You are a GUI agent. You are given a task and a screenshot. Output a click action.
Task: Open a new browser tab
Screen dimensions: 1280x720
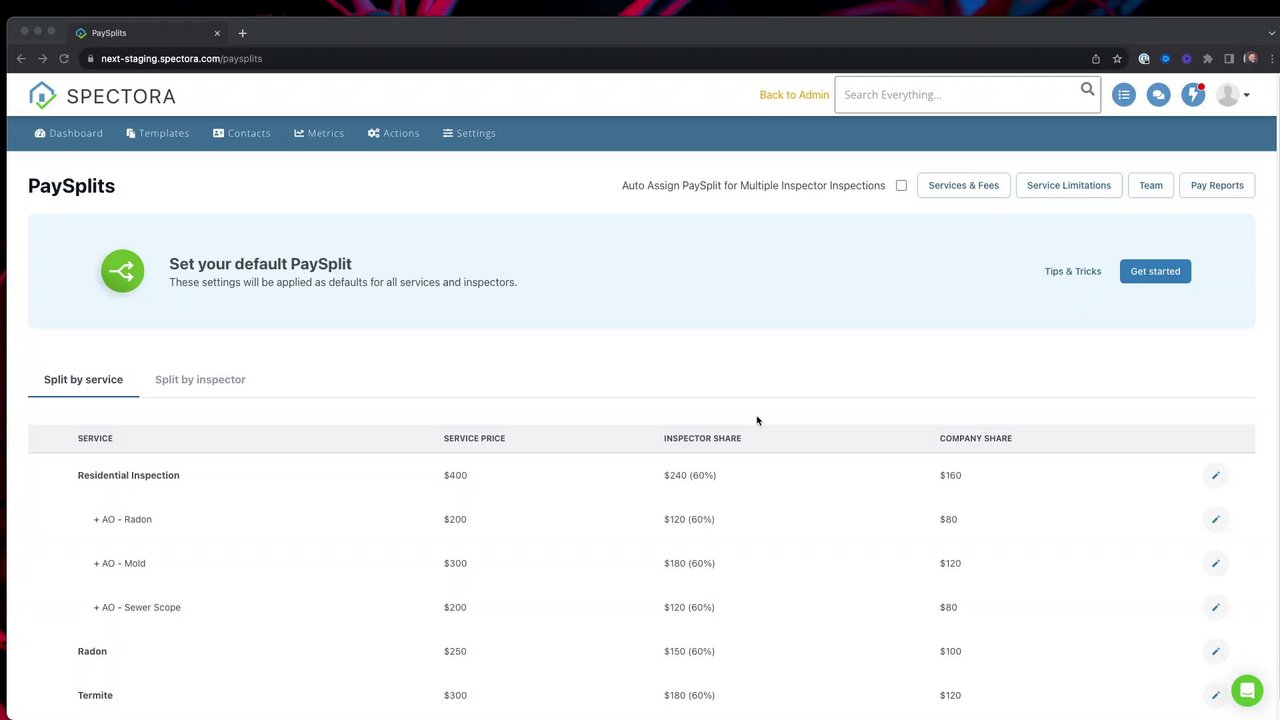click(x=242, y=33)
